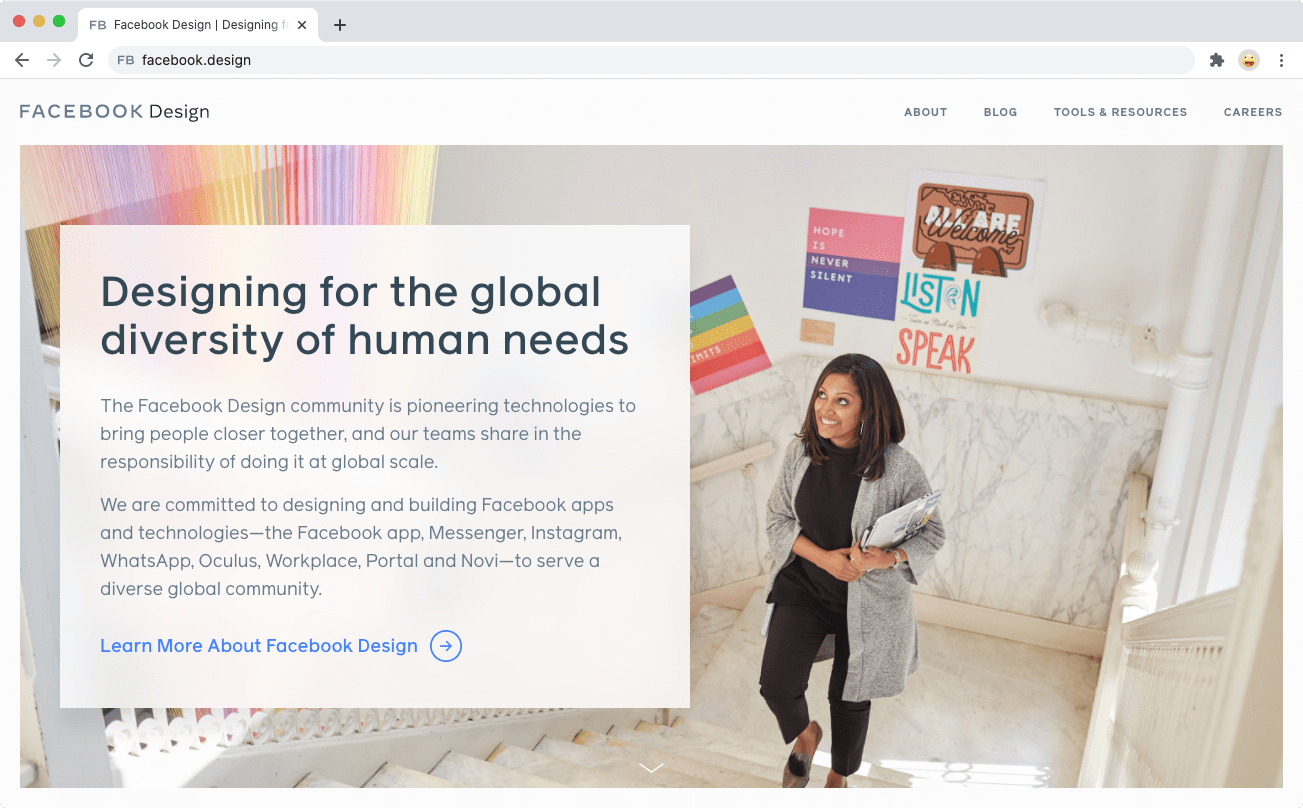Click the yellow macOS minimize button
The width and height of the screenshot is (1303, 808).
click(39, 21)
